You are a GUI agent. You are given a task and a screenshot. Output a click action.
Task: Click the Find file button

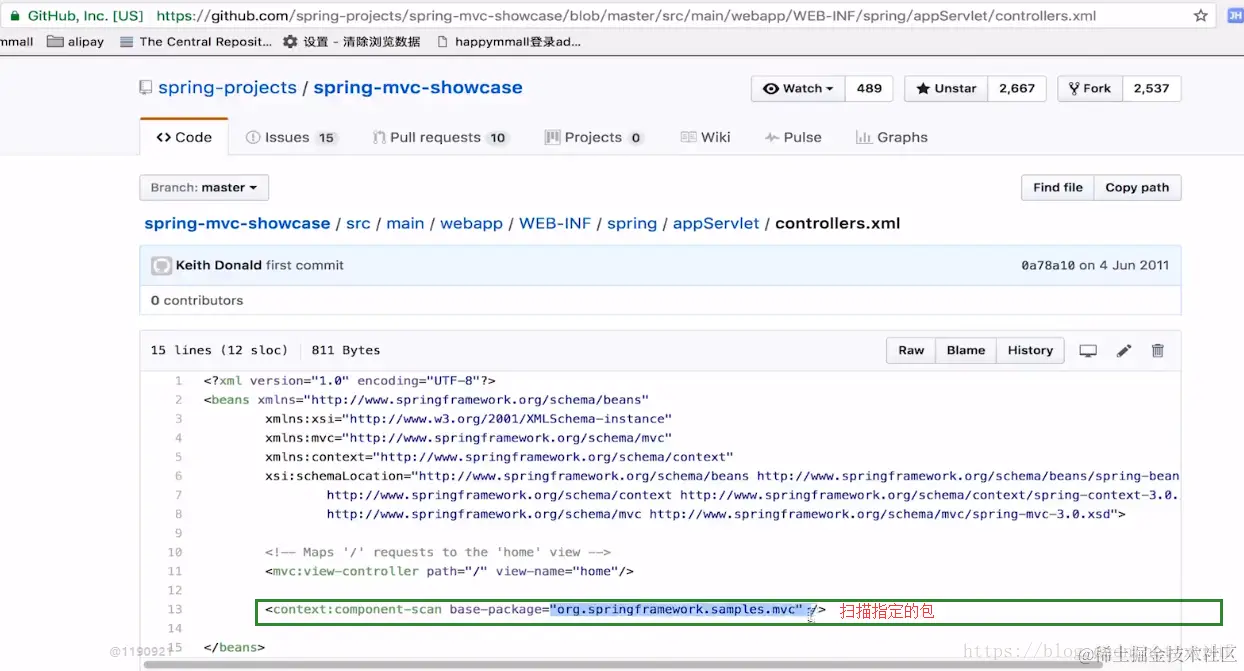point(1058,188)
